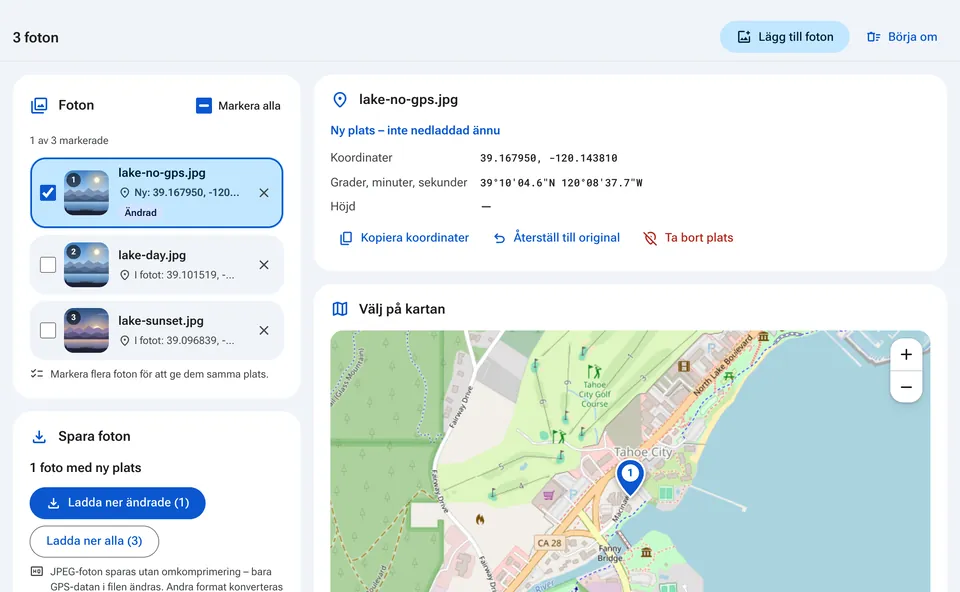The height and width of the screenshot is (592, 960).
Task: Click the 1 av 3 markerade text
Action: [x=69, y=141]
